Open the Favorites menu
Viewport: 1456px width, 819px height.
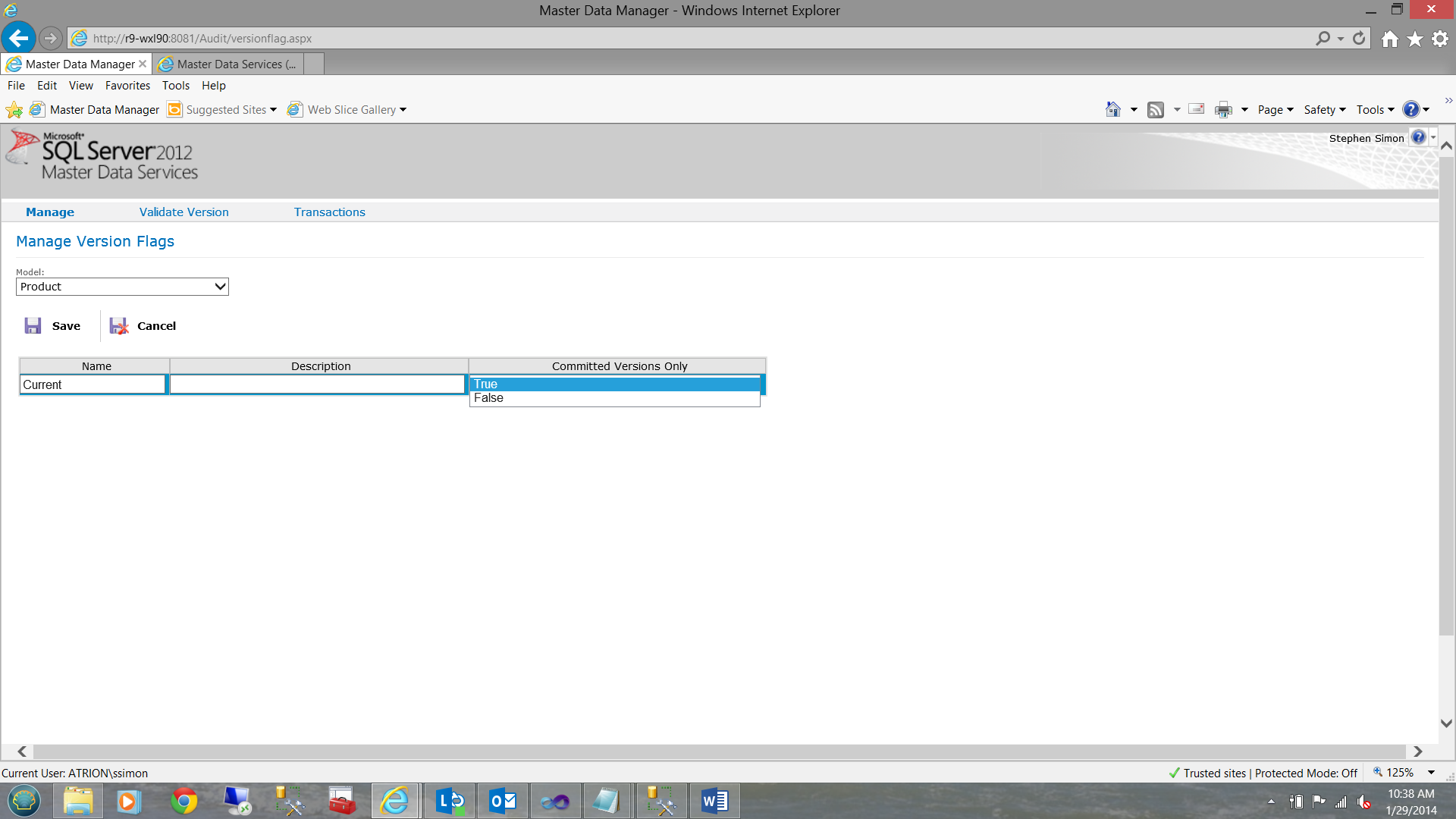[x=127, y=86]
